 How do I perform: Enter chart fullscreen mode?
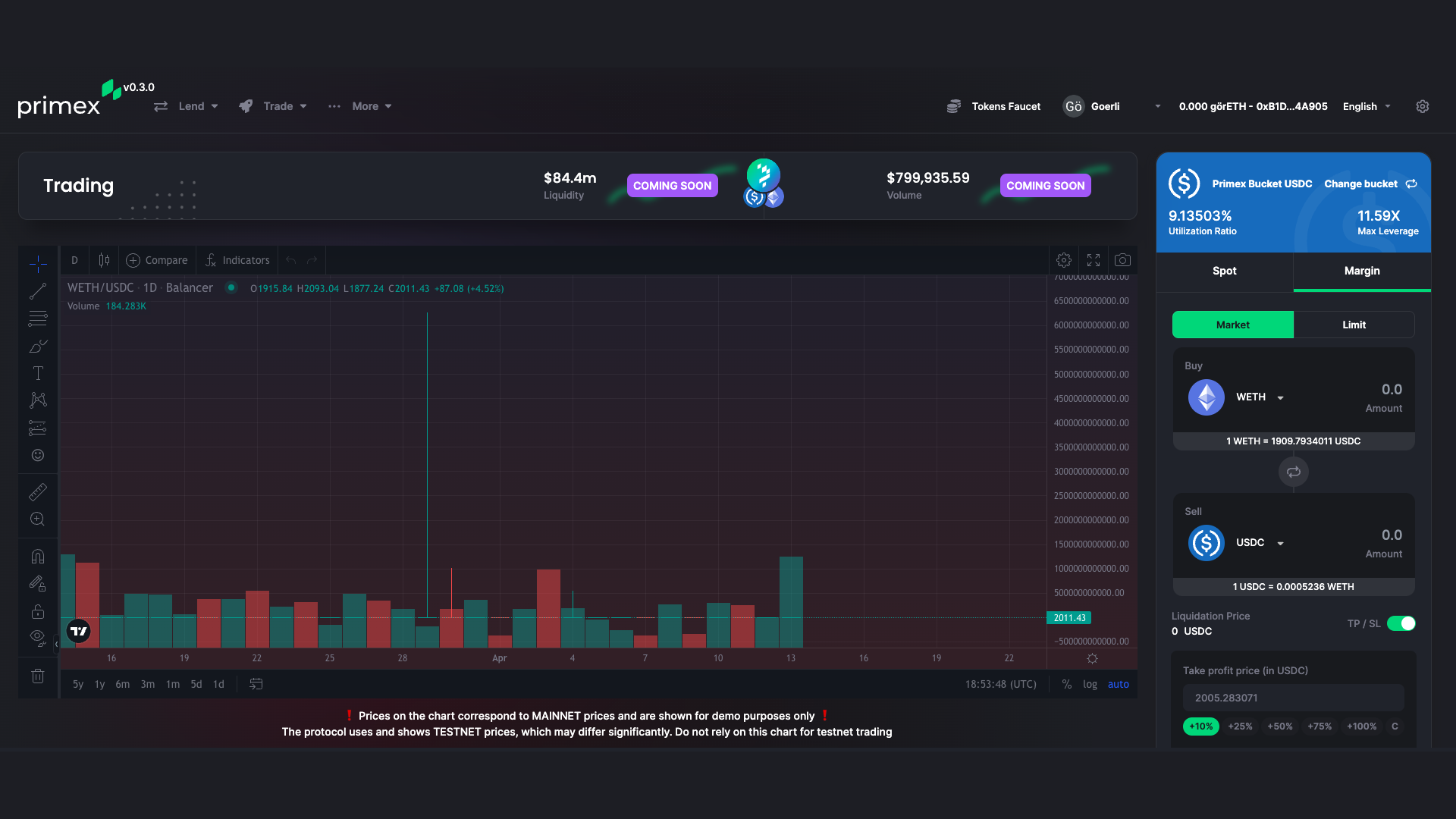click(x=1094, y=260)
